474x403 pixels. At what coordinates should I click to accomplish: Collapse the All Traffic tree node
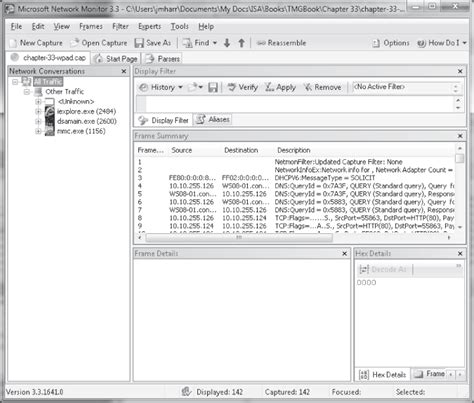pyautogui.click(x=15, y=82)
